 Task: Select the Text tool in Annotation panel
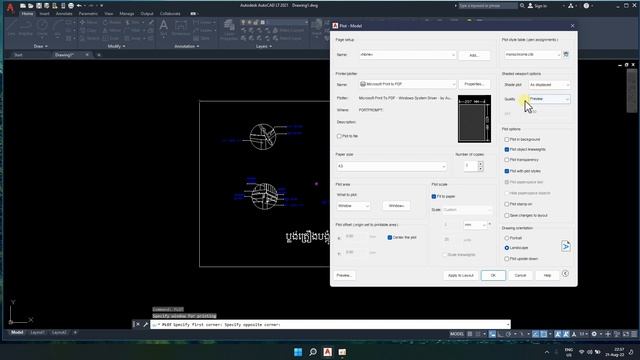[163, 28]
